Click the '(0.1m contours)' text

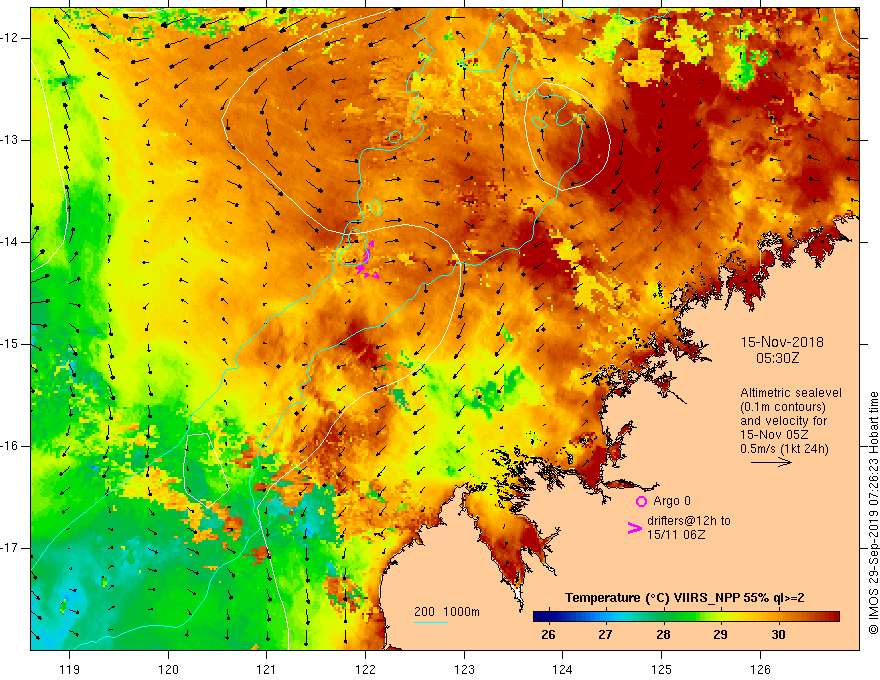[783, 407]
